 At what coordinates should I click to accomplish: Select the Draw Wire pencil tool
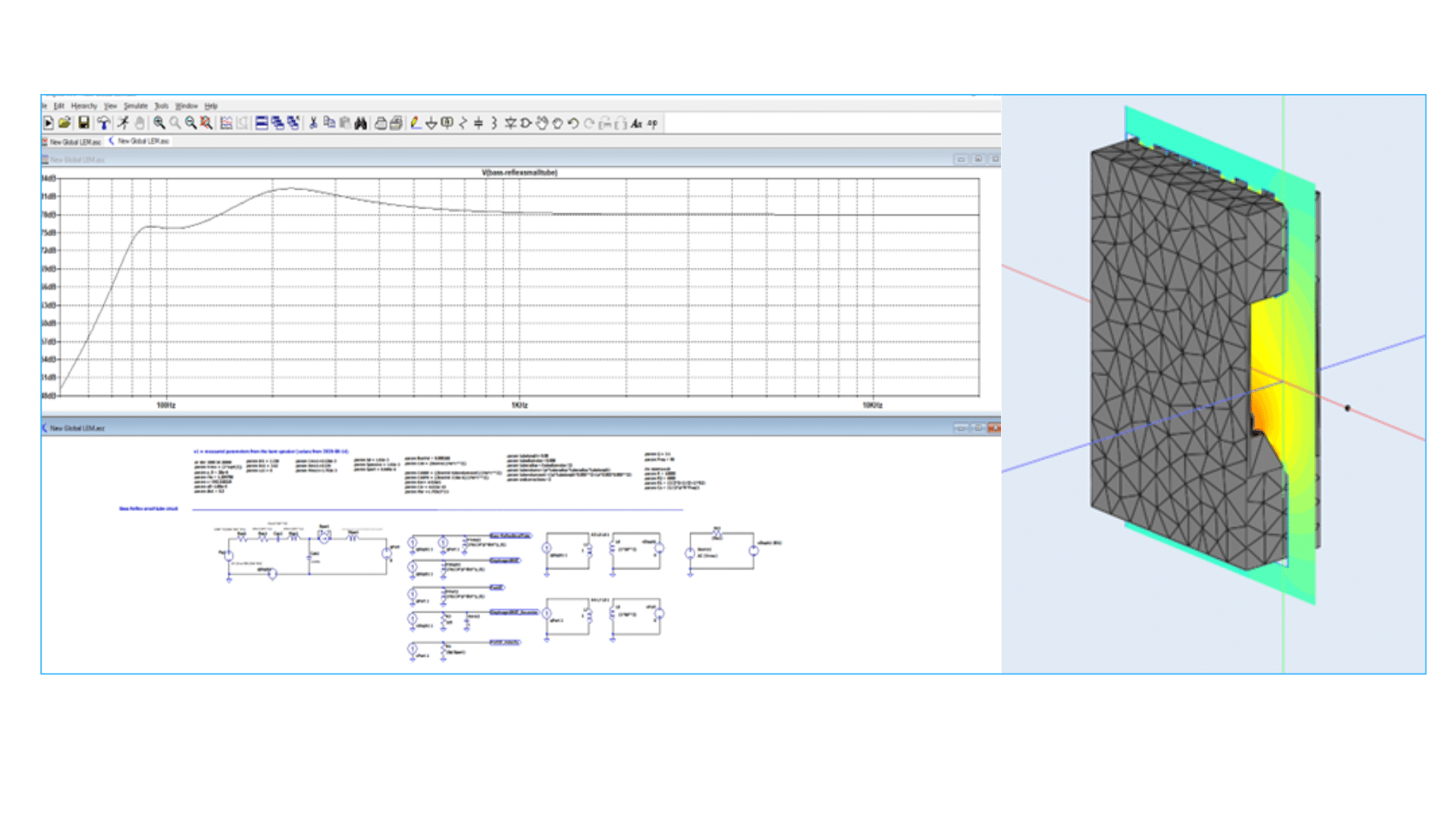point(416,123)
